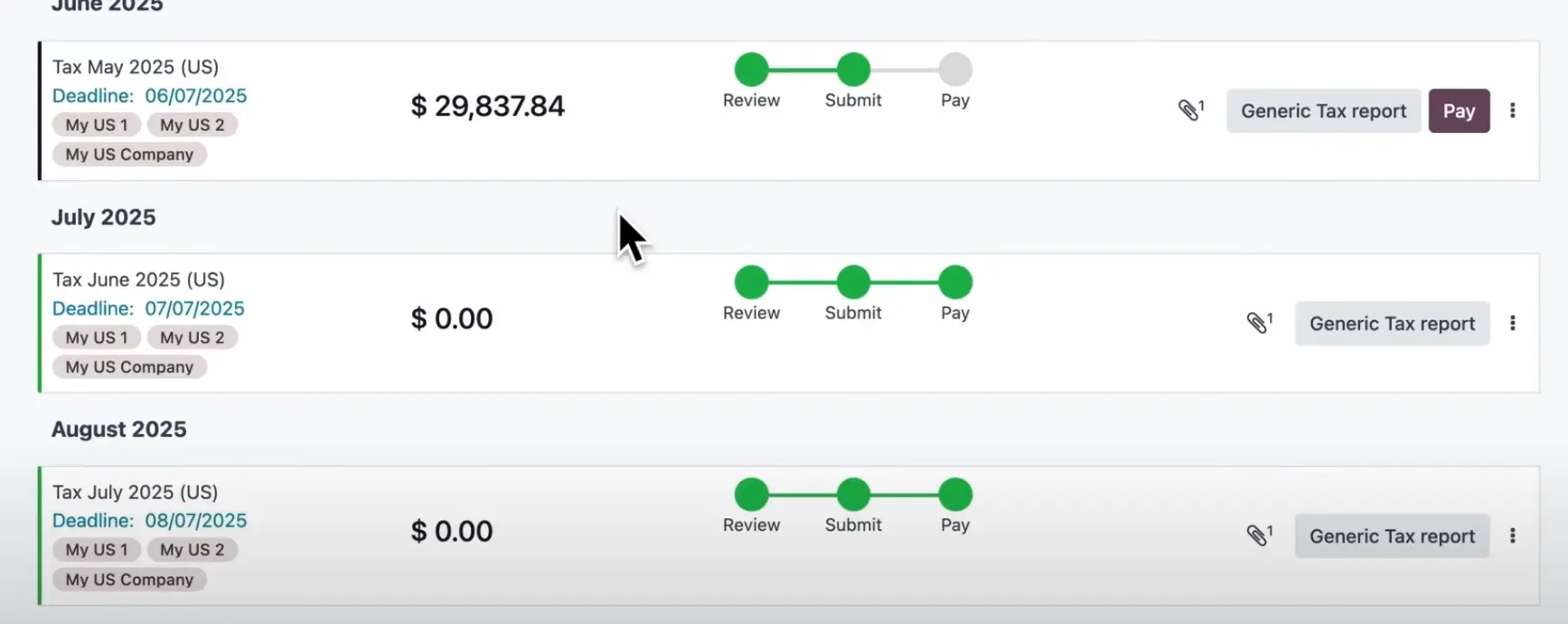The width and height of the screenshot is (1568, 624).
Task: Open Generic Tax report for Tax May 2025
Action: (1323, 110)
